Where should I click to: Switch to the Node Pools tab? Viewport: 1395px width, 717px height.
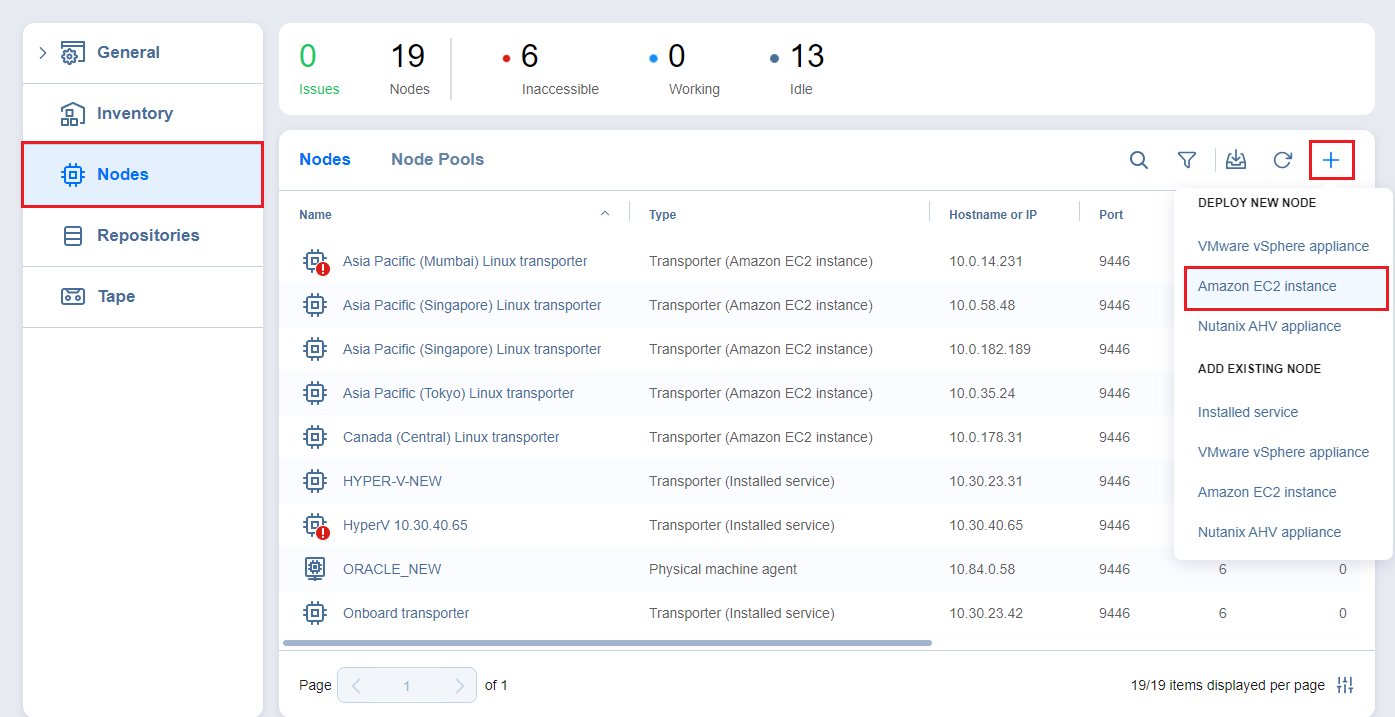[x=437, y=159]
